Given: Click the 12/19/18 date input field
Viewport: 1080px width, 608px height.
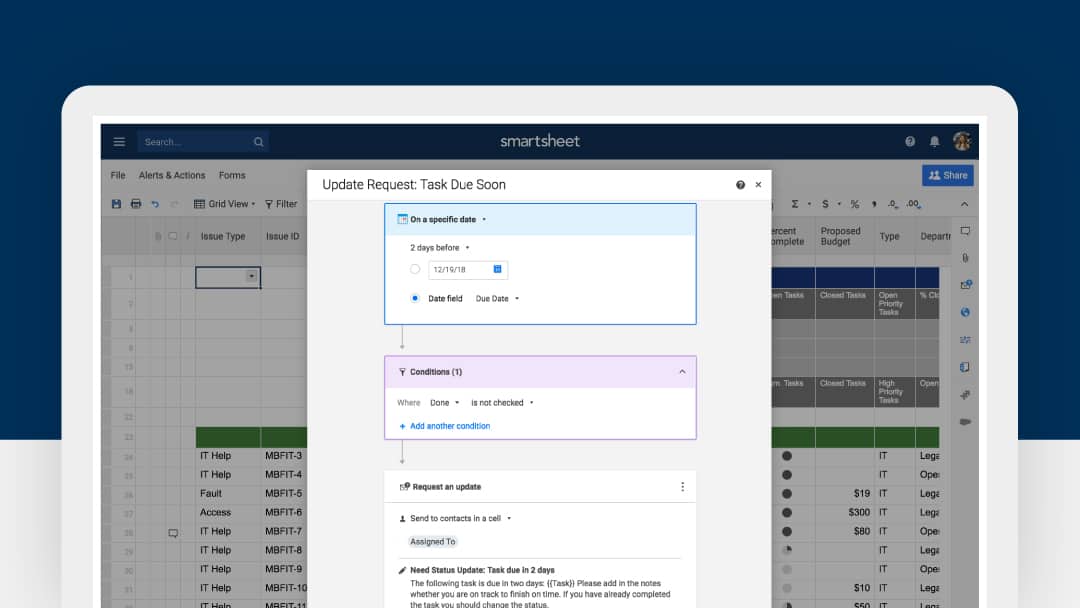Looking at the screenshot, I should (458, 269).
